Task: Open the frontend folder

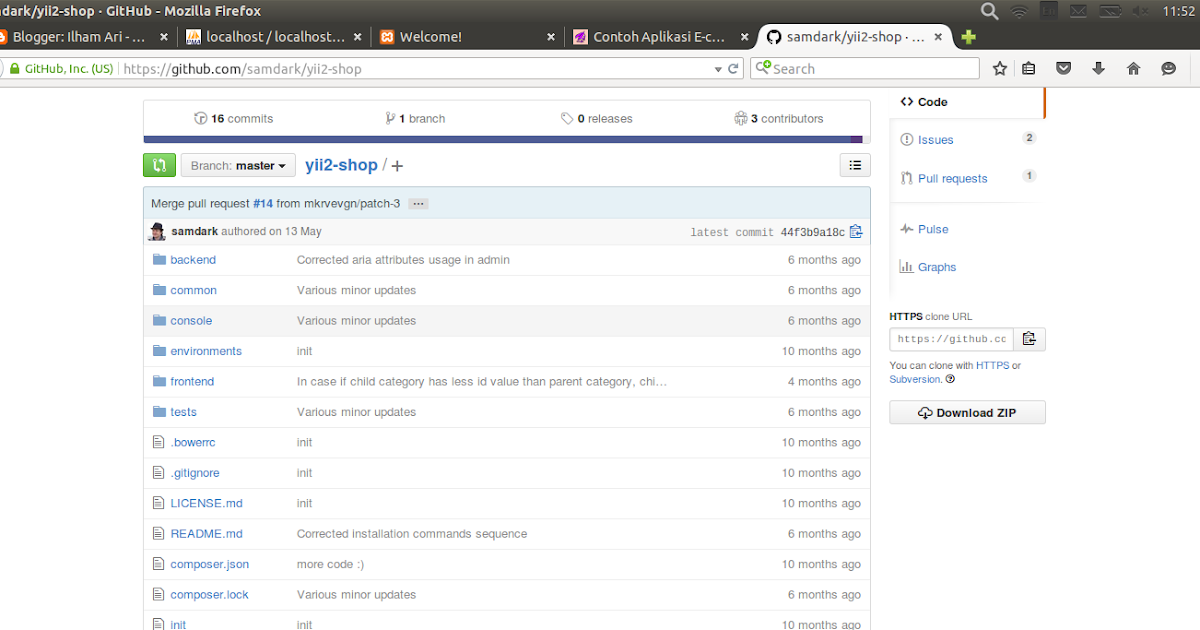Action: pyautogui.click(x=192, y=382)
